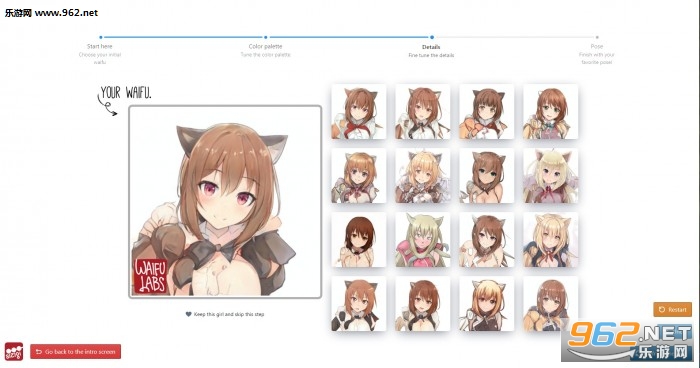The width and height of the screenshot is (700, 368).
Task: Choose the earless brown-haired variant in yellow puffy jacket
Action: click(x=550, y=304)
